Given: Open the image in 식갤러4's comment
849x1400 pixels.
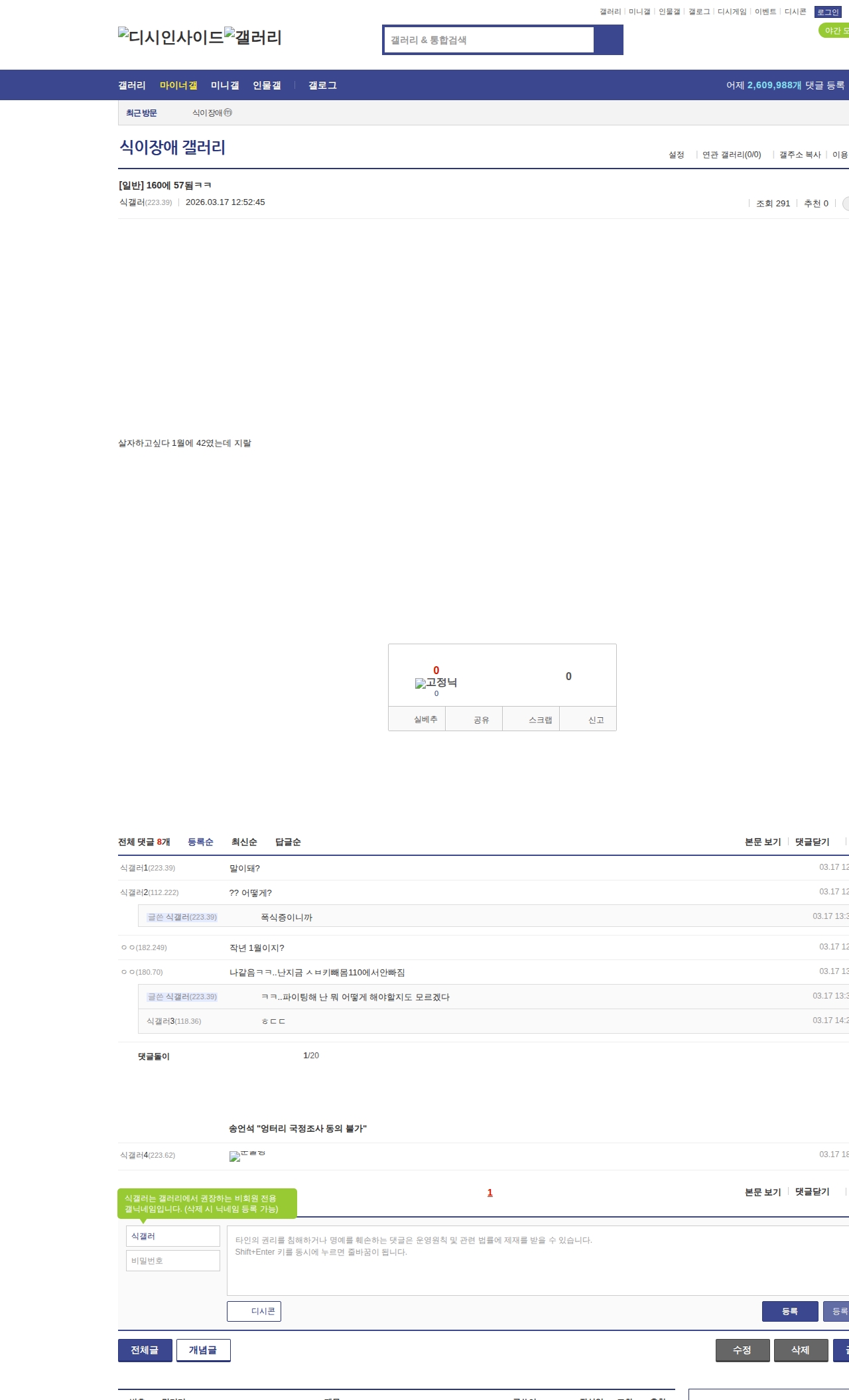Looking at the screenshot, I should [x=247, y=1156].
